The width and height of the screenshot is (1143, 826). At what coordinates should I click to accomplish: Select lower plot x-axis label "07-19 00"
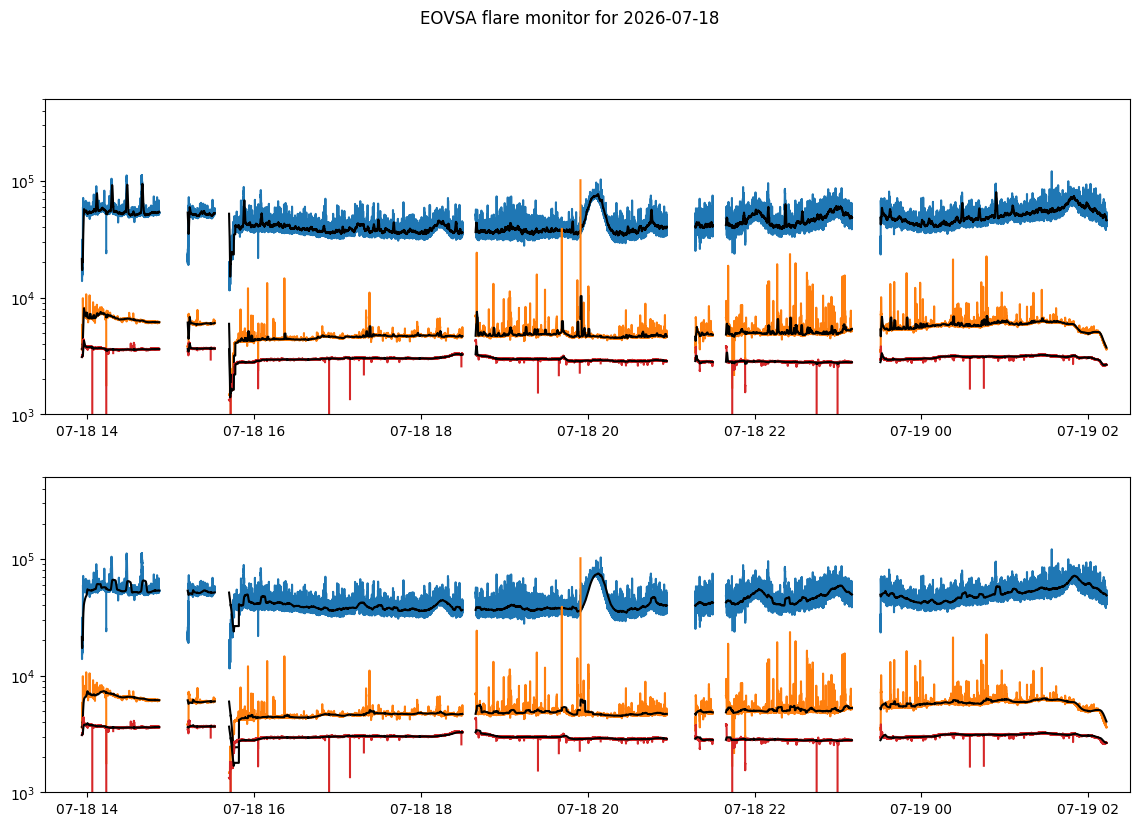(x=921, y=809)
